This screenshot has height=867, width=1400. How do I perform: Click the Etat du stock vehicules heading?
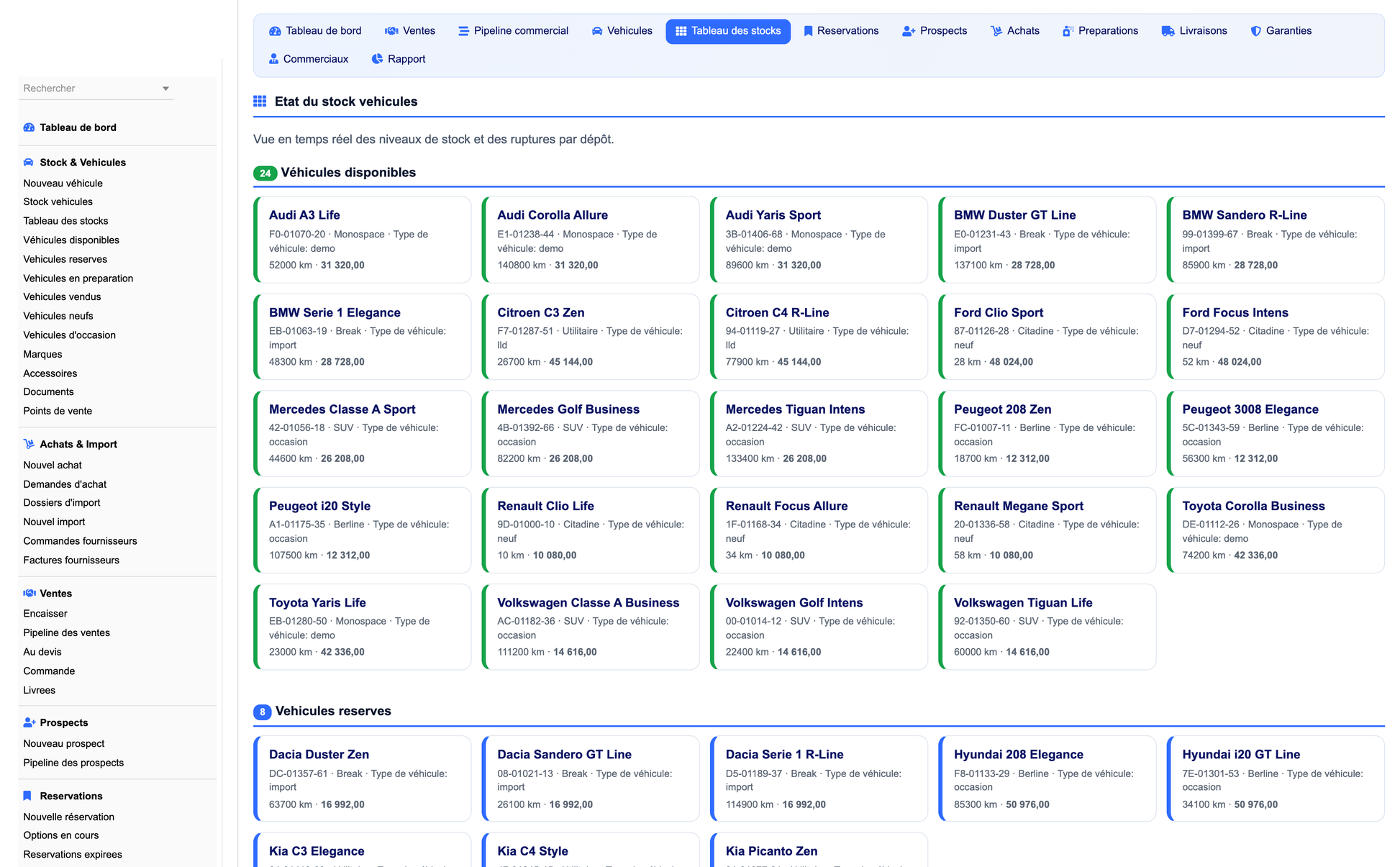point(346,101)
